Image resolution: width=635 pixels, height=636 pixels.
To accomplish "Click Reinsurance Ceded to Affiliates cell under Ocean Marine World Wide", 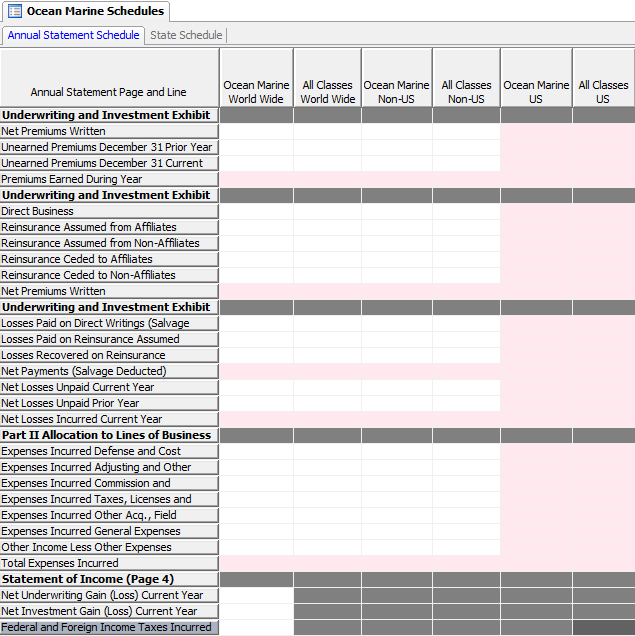I will click(x=256, y=259).
